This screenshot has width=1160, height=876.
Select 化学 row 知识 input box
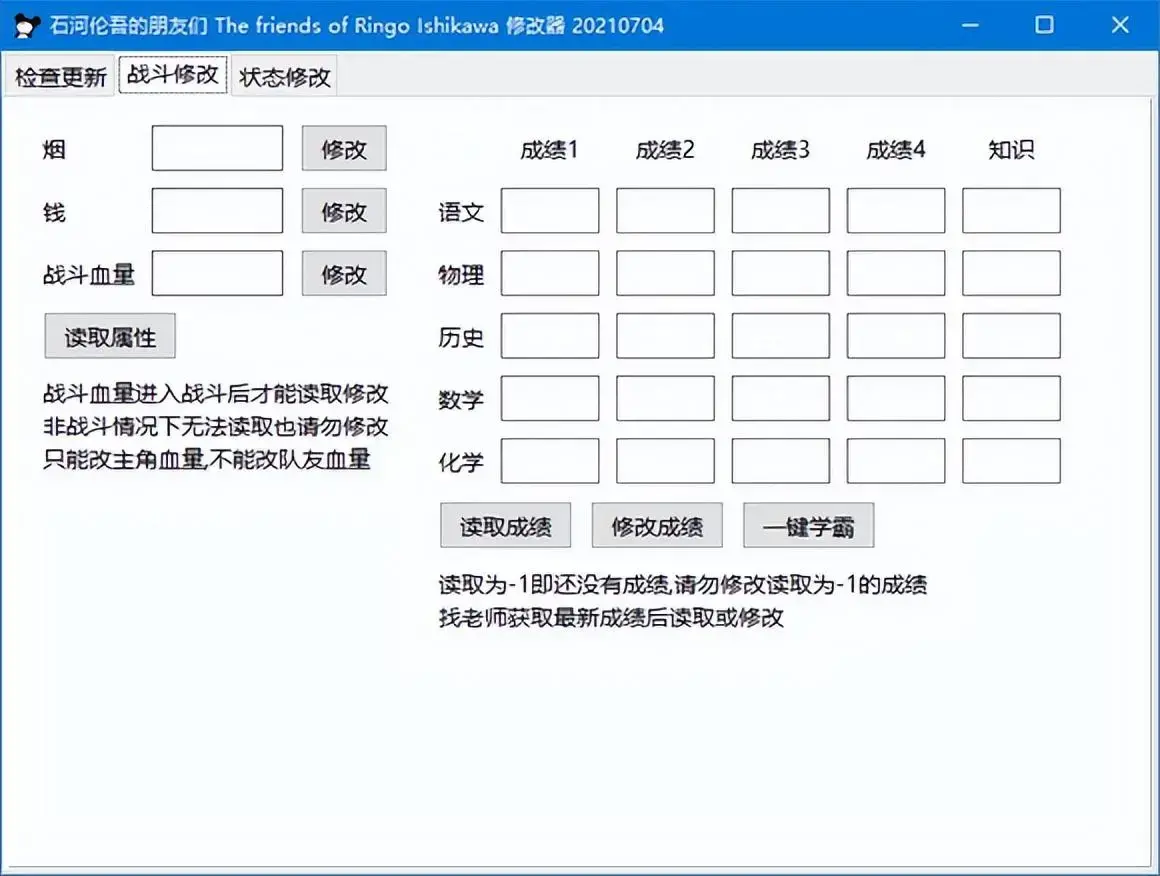click(x=1010, y=460)
